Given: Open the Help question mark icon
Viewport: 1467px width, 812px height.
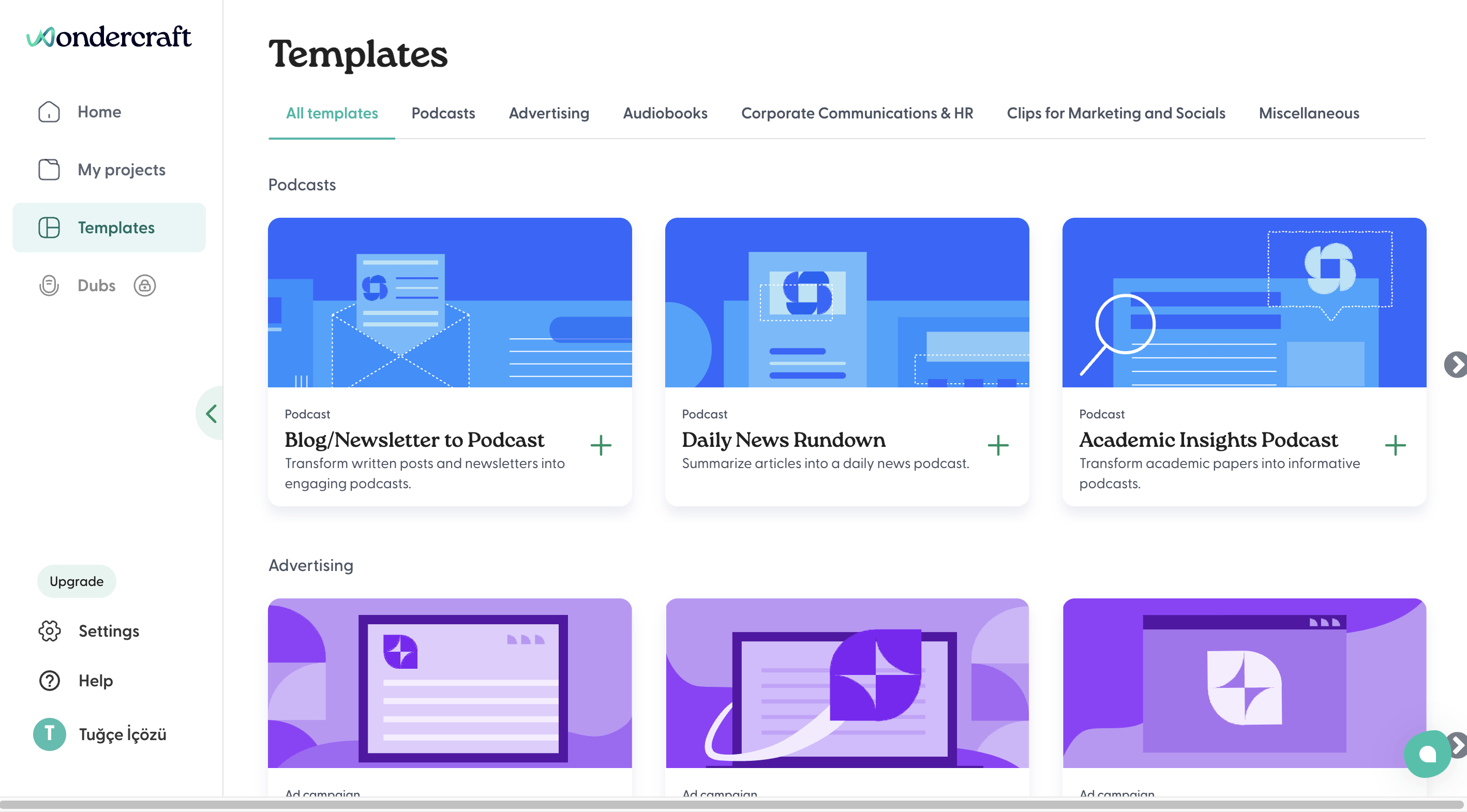Looking at the screenshot, I should (50, 681).
